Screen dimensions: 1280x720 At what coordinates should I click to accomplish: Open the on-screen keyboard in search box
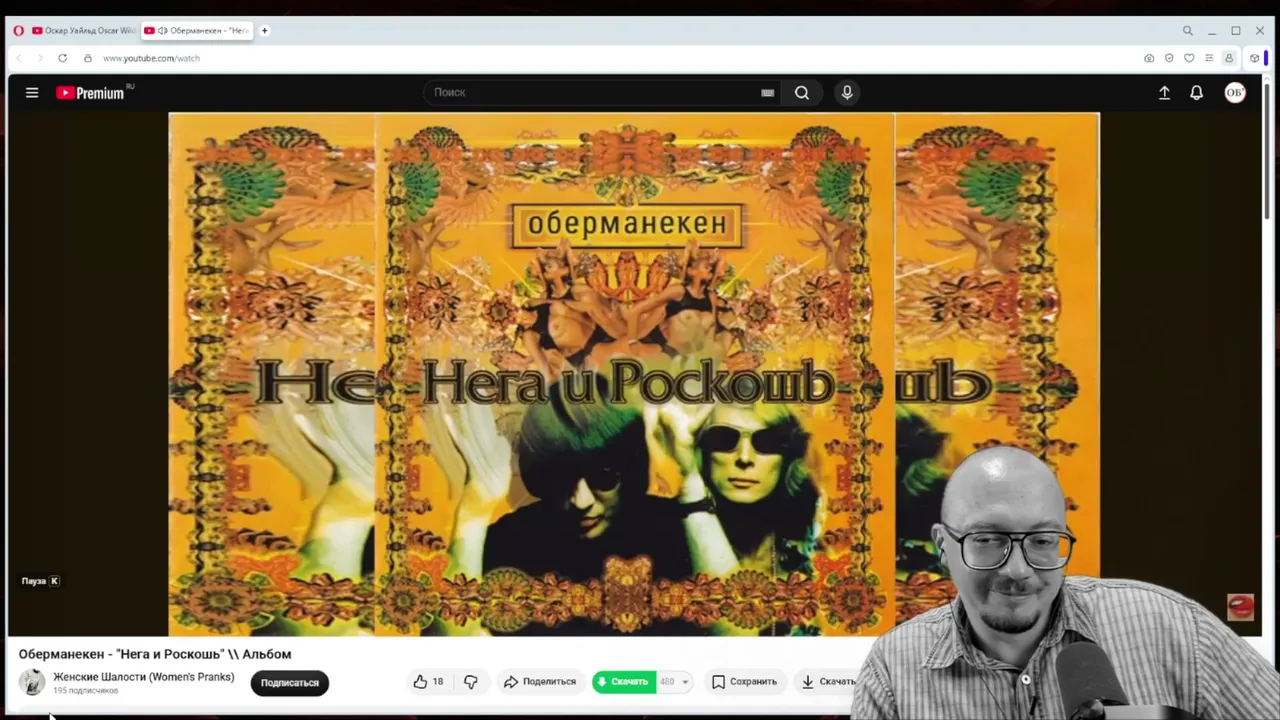[767, 93]
